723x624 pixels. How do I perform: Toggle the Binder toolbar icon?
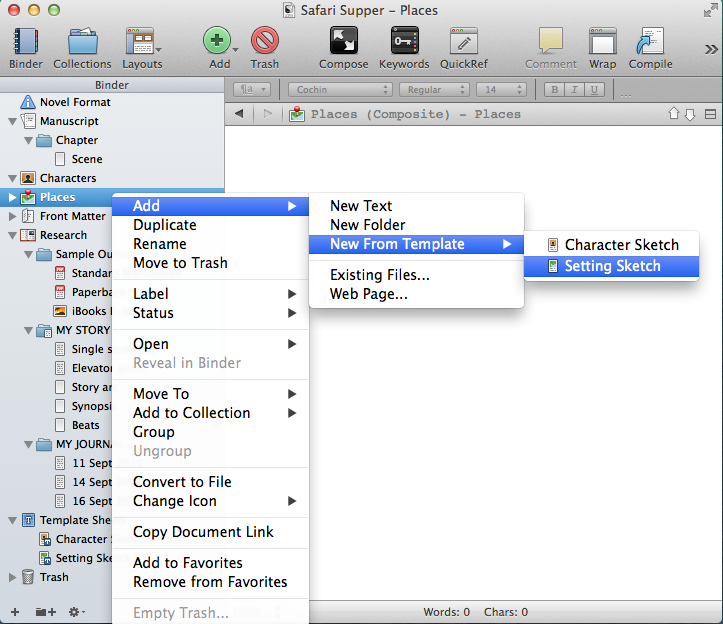click(25, 41)
